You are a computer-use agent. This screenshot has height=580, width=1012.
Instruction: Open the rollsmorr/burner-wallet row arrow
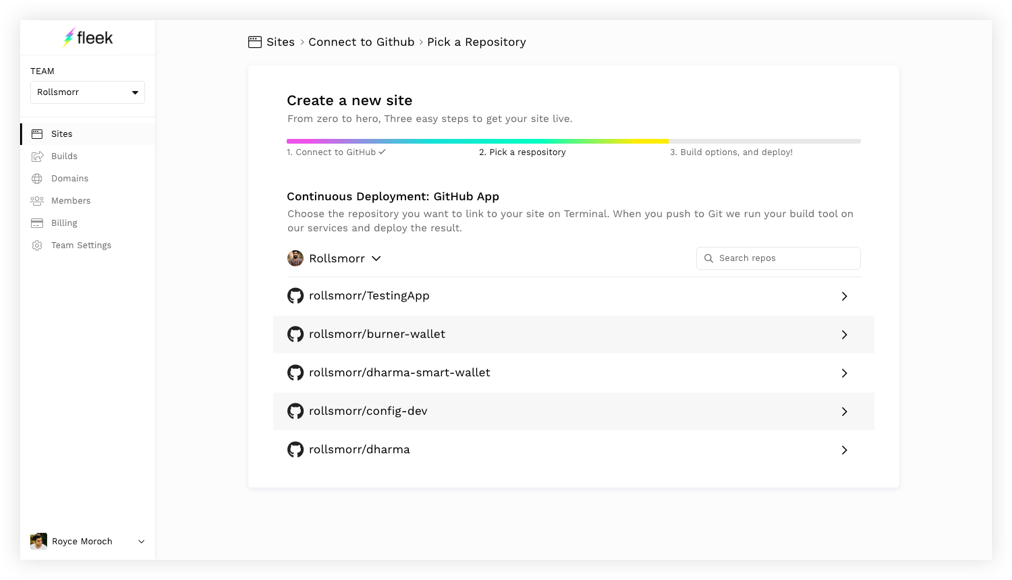pyautogui.click(x=844, y=334)
